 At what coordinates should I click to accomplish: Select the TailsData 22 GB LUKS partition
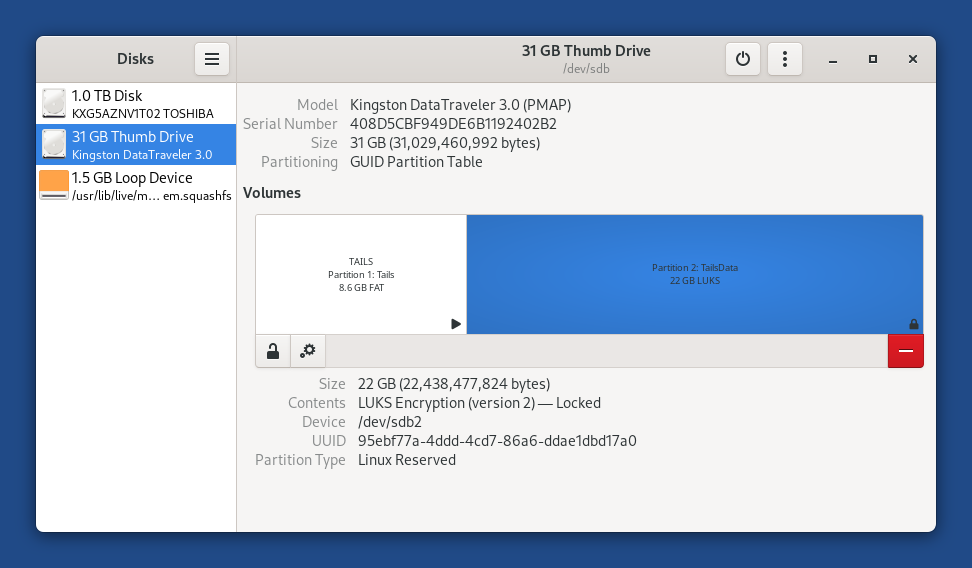pos(694,274)
